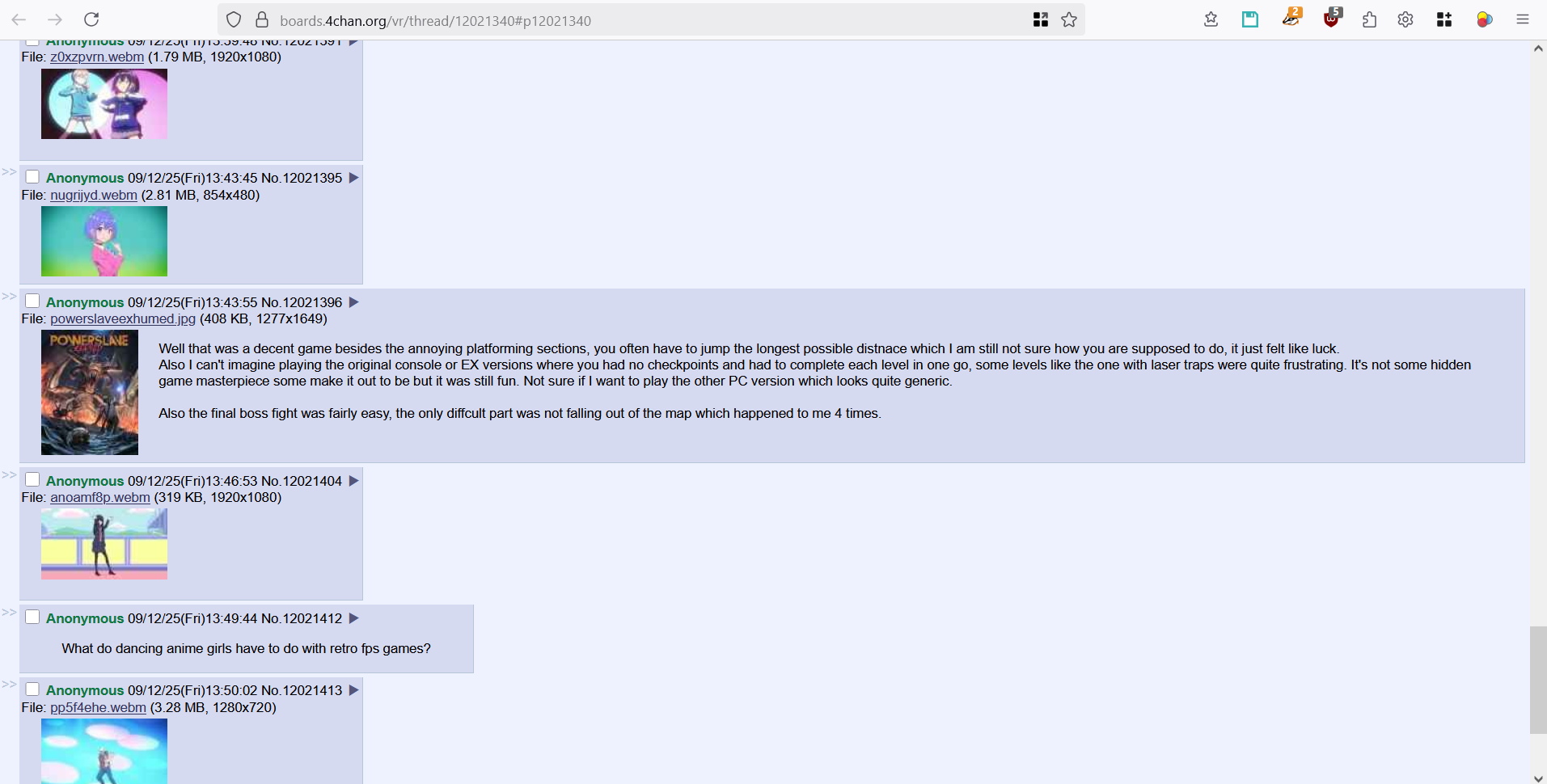The height and width of the screenshot is (784, 1547).
Task: Bookmark this thread with the star icon
Action: tap(1069, 20)
